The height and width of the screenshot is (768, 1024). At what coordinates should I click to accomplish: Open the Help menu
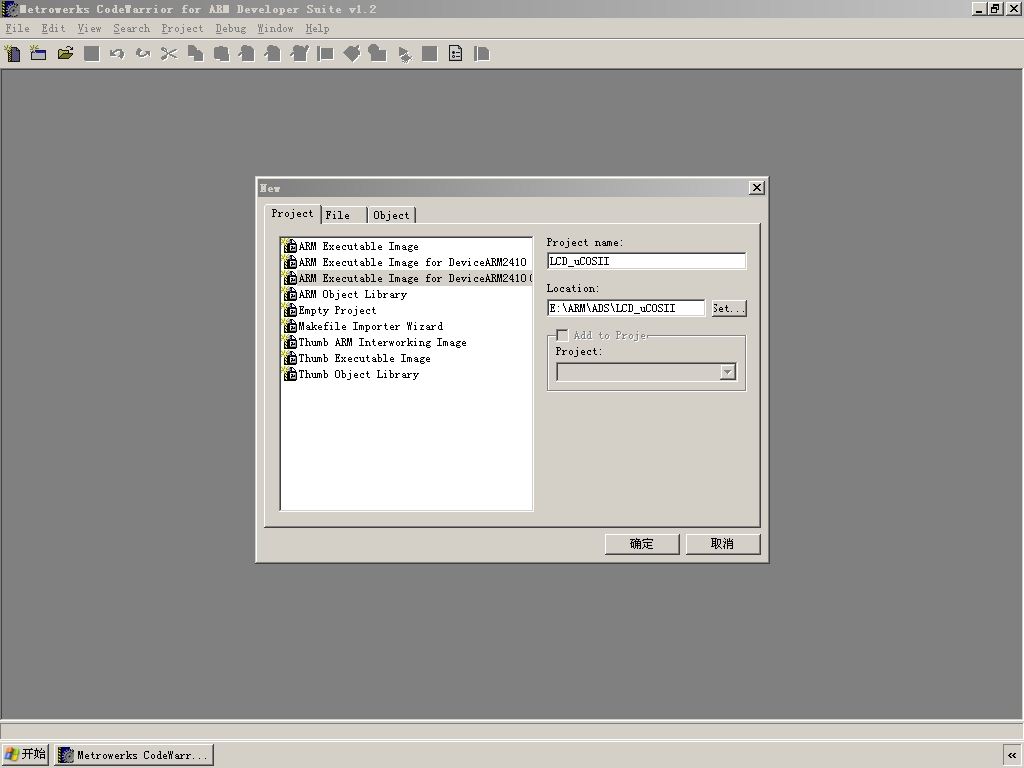[317, 28]
